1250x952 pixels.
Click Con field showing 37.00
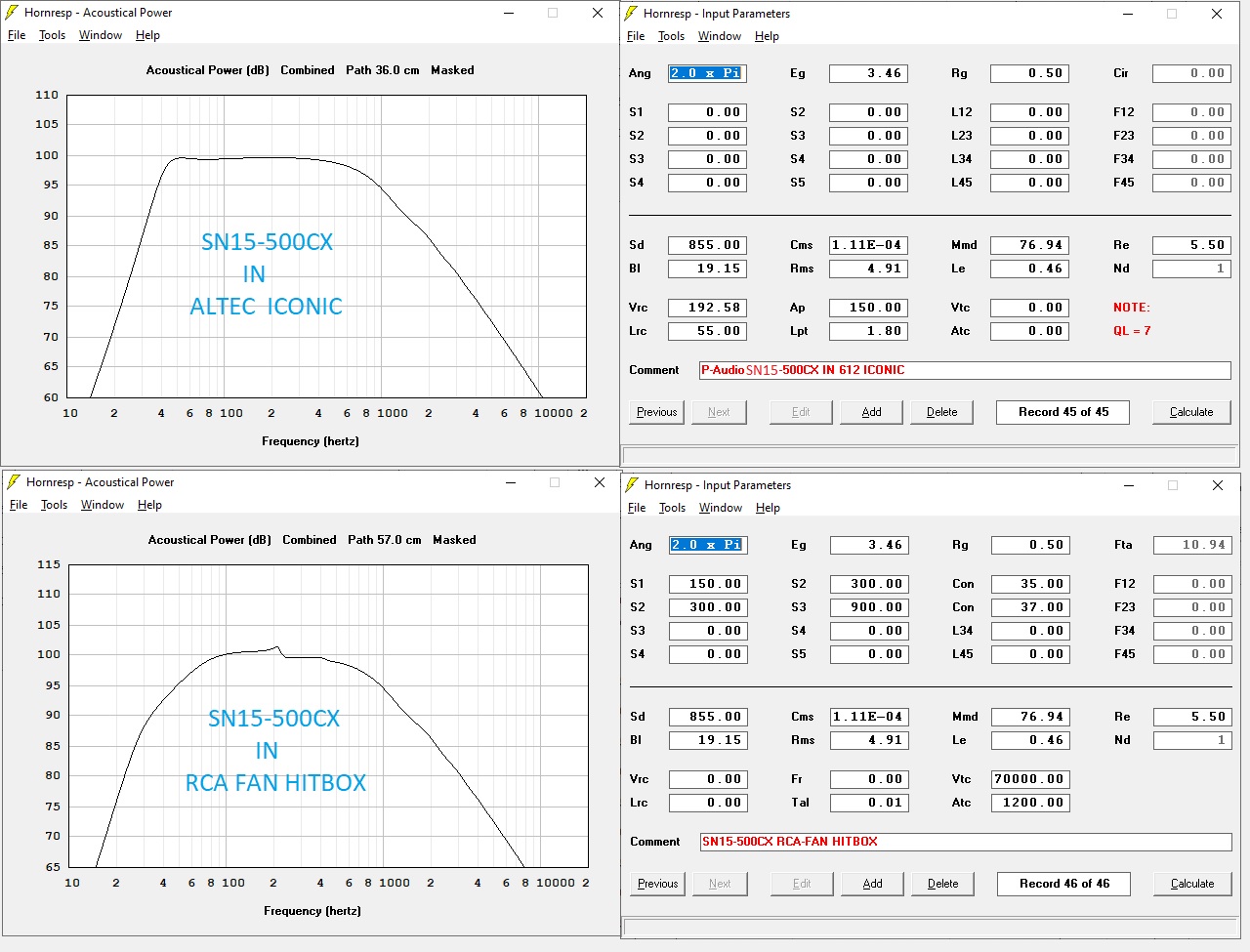1030,607
